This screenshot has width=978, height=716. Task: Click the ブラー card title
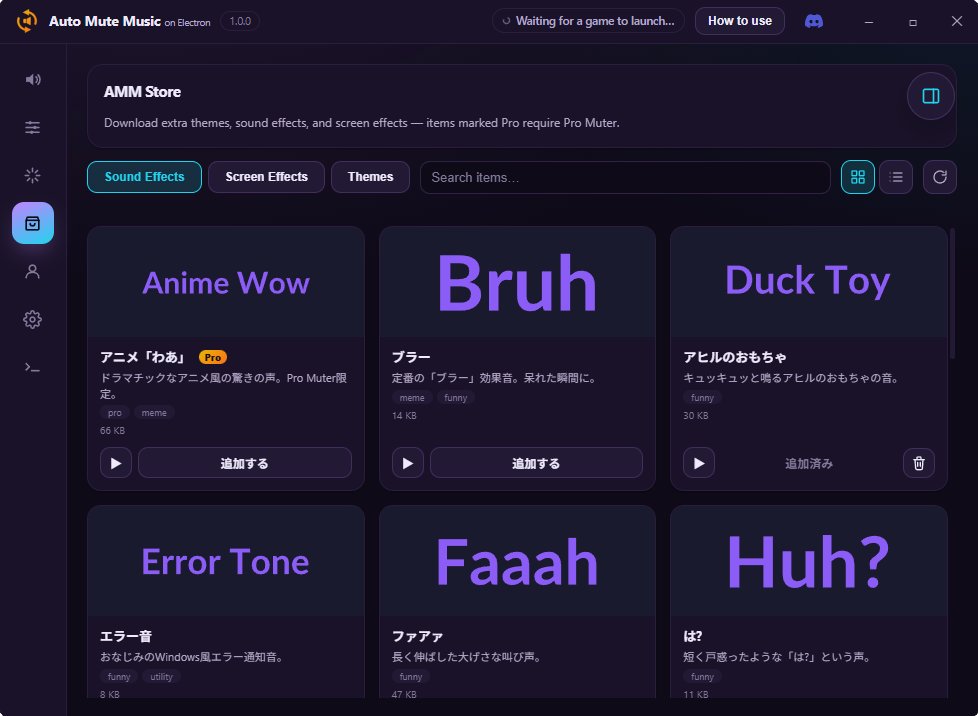tap(411, 357)
